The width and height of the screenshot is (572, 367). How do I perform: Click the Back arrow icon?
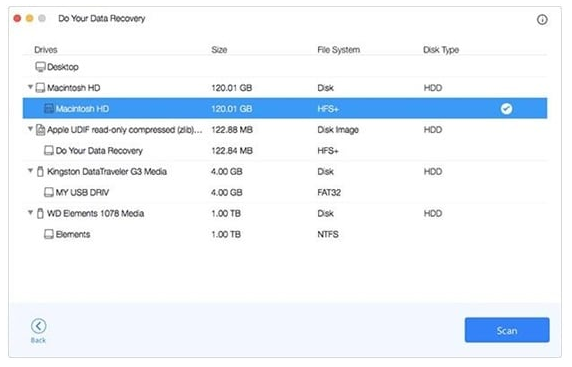pos(38,326)
